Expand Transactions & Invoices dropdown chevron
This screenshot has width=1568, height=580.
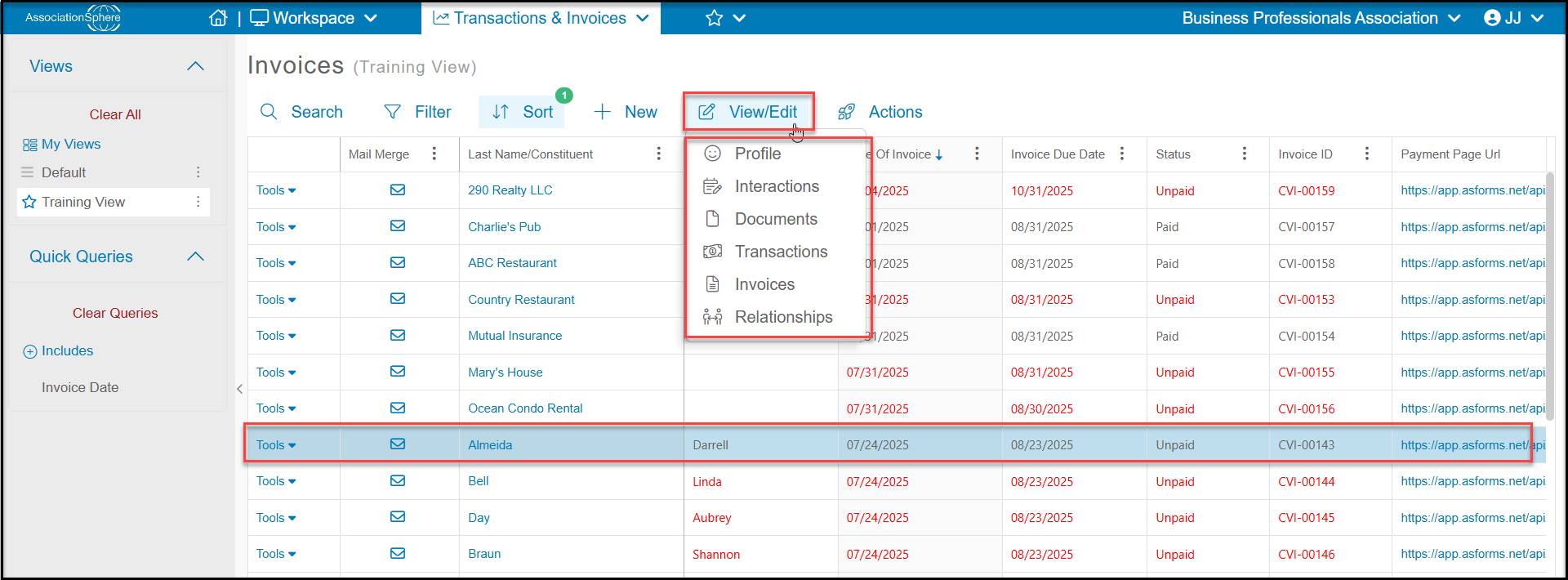click(x=643, y=18)
